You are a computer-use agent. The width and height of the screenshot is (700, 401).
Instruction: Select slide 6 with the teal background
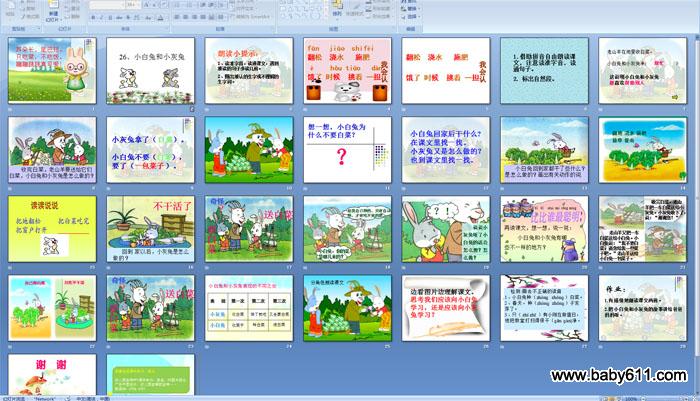click(x=544, y=70)
